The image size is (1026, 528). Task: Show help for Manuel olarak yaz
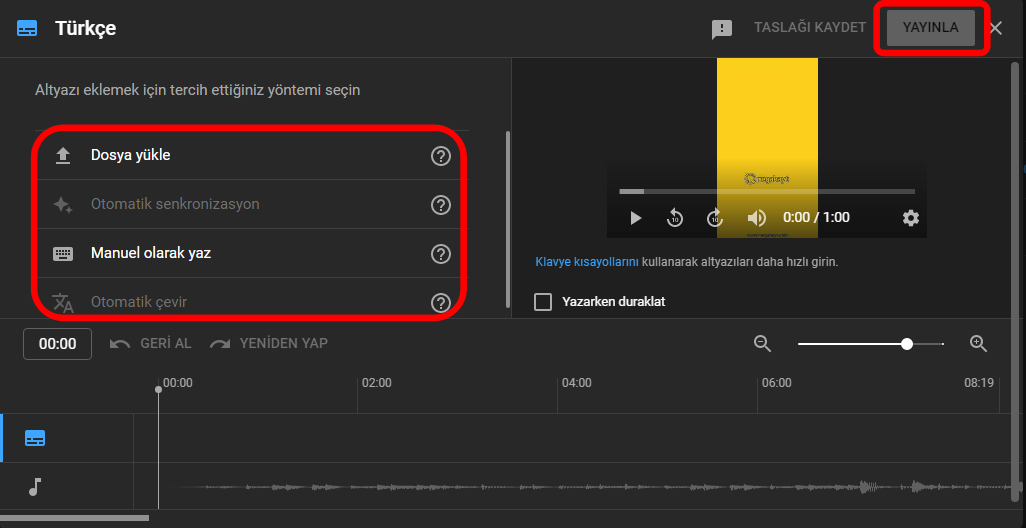tap(440, 254)
